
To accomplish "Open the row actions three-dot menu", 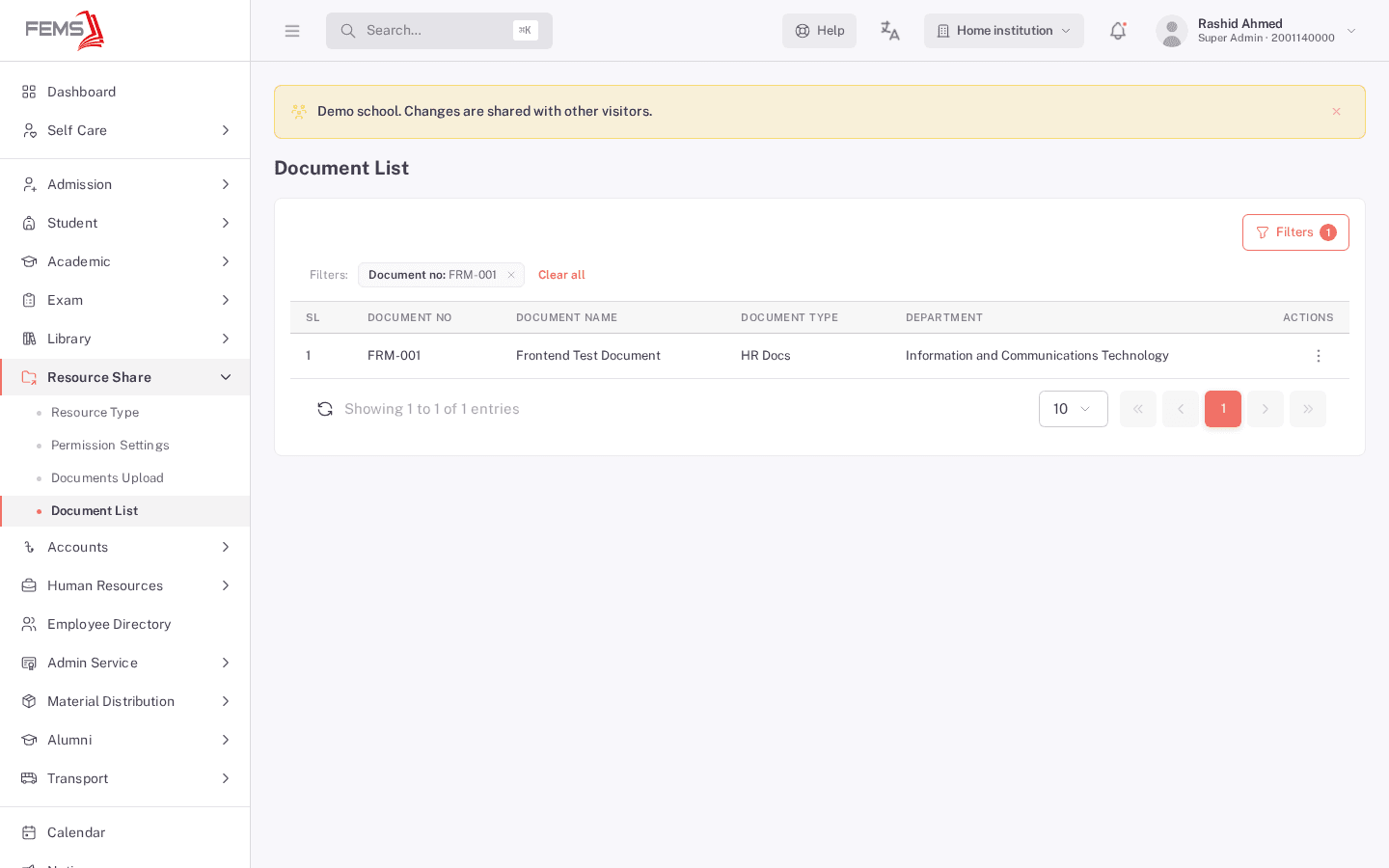I will click(x=1319, y=356).
